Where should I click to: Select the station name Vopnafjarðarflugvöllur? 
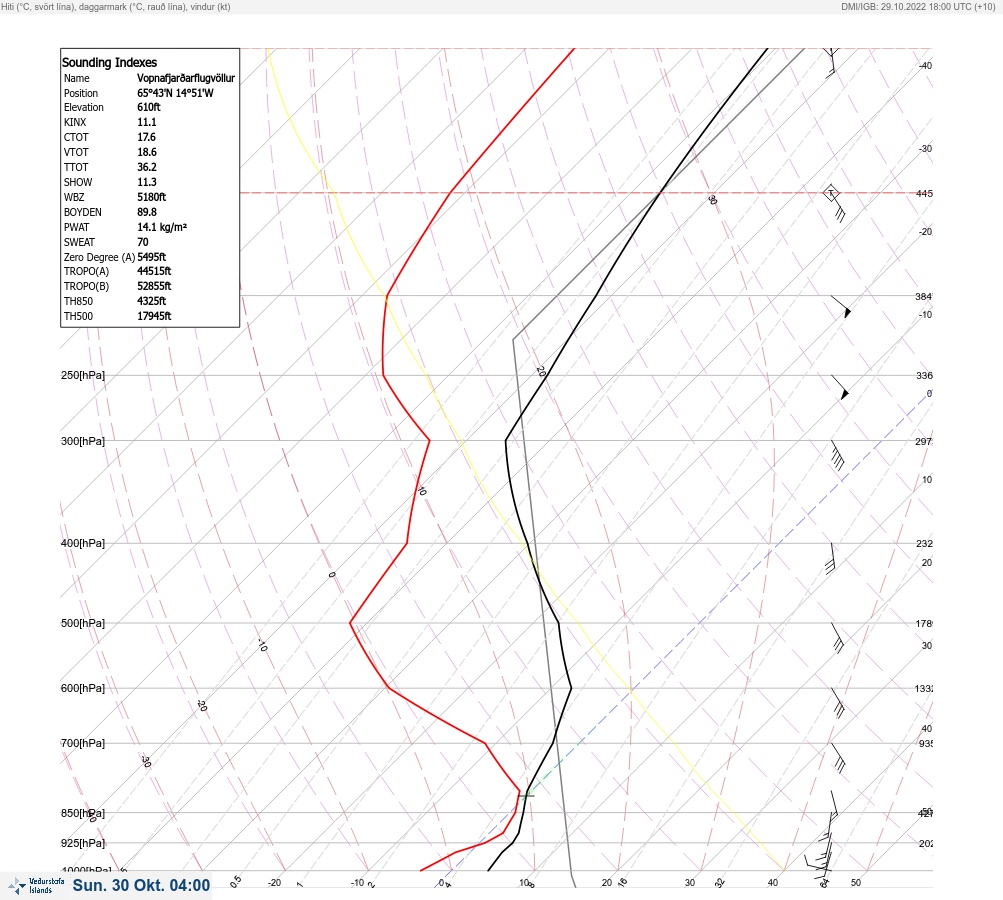tap(186, 78)
